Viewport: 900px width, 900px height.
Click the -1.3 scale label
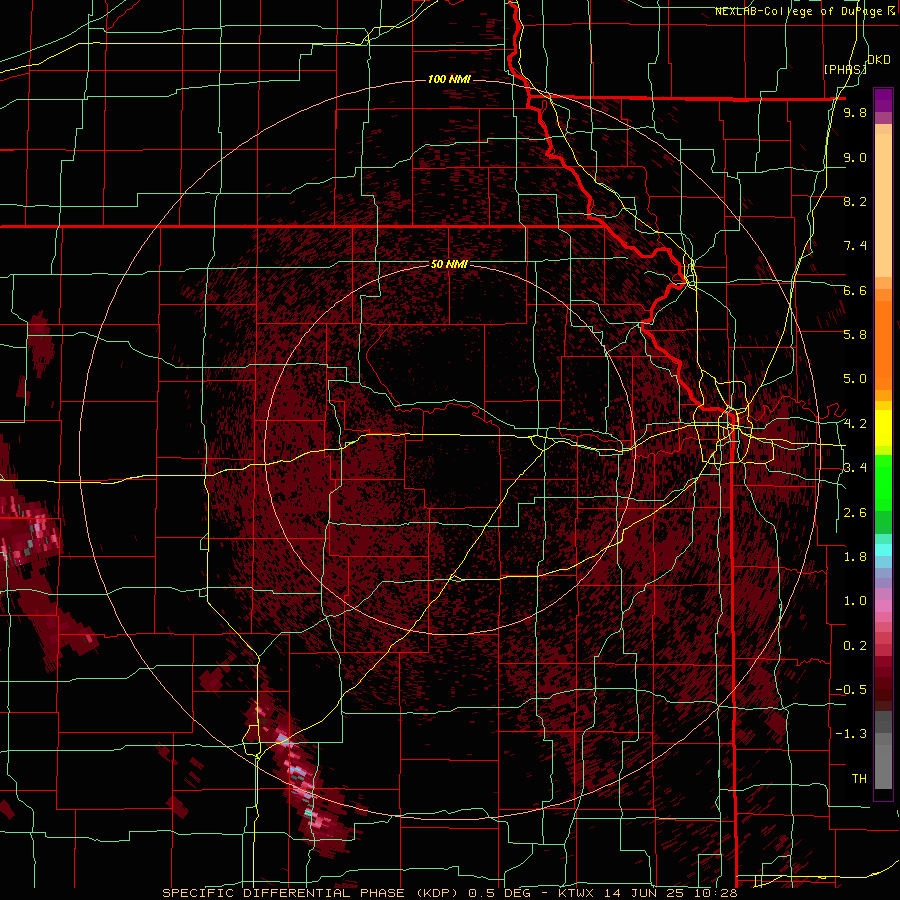pos(851,734)
